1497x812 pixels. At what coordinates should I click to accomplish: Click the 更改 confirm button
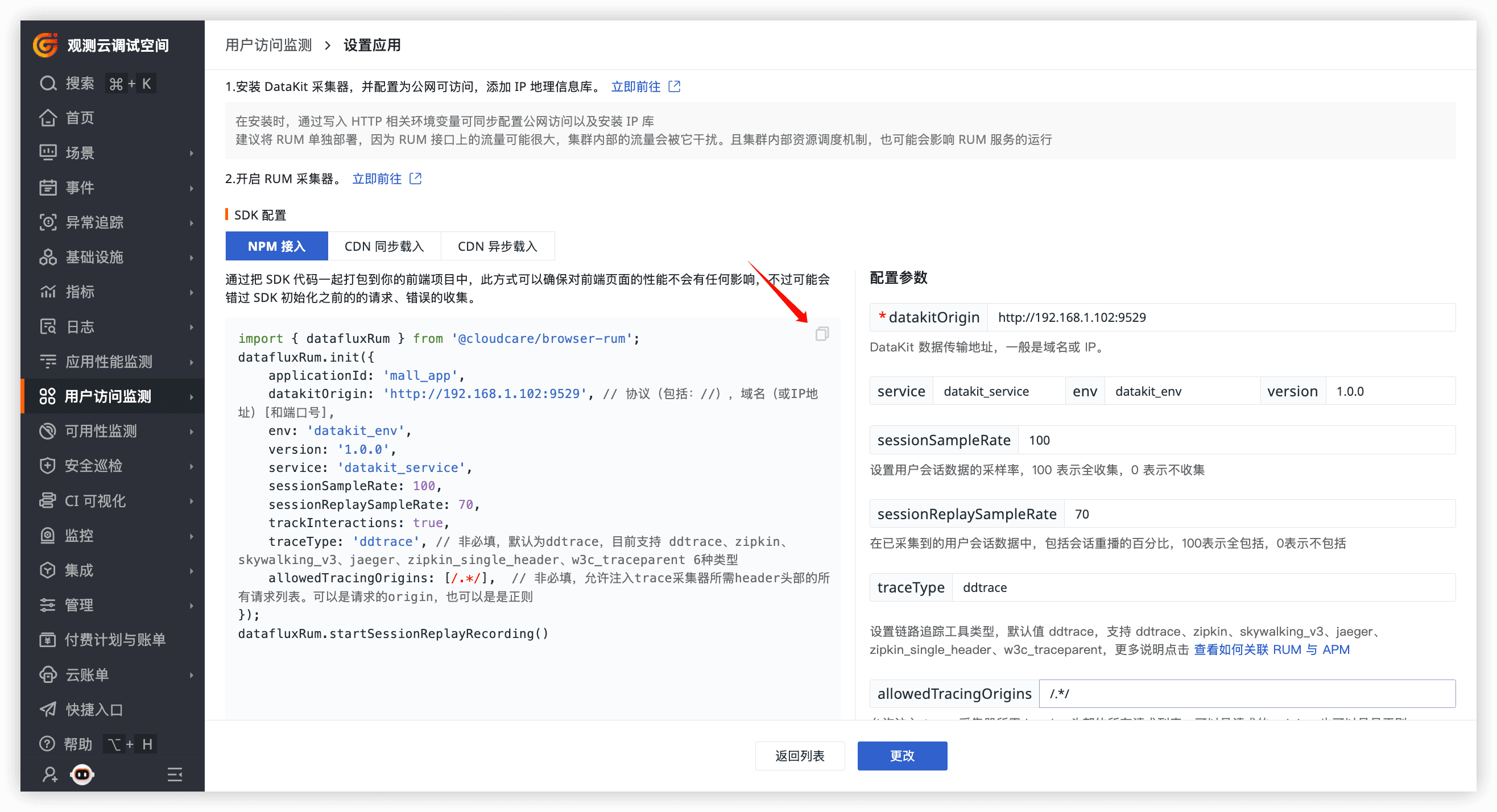(901, 756)
